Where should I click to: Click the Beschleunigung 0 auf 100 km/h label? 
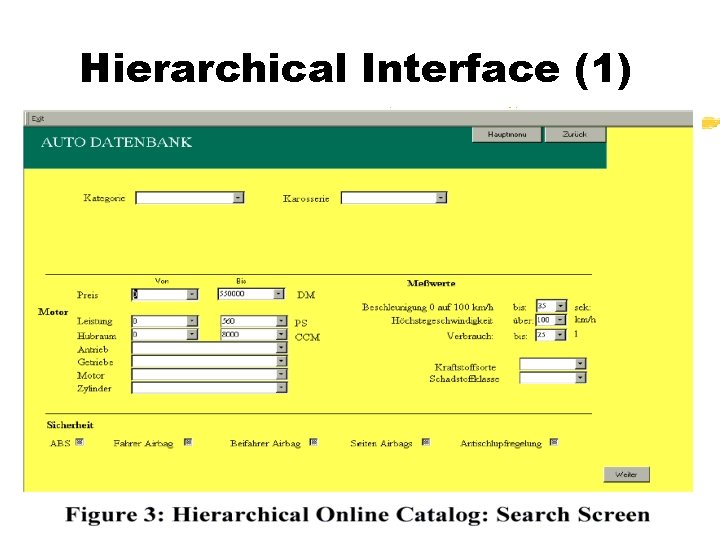(x=428, y=307)
